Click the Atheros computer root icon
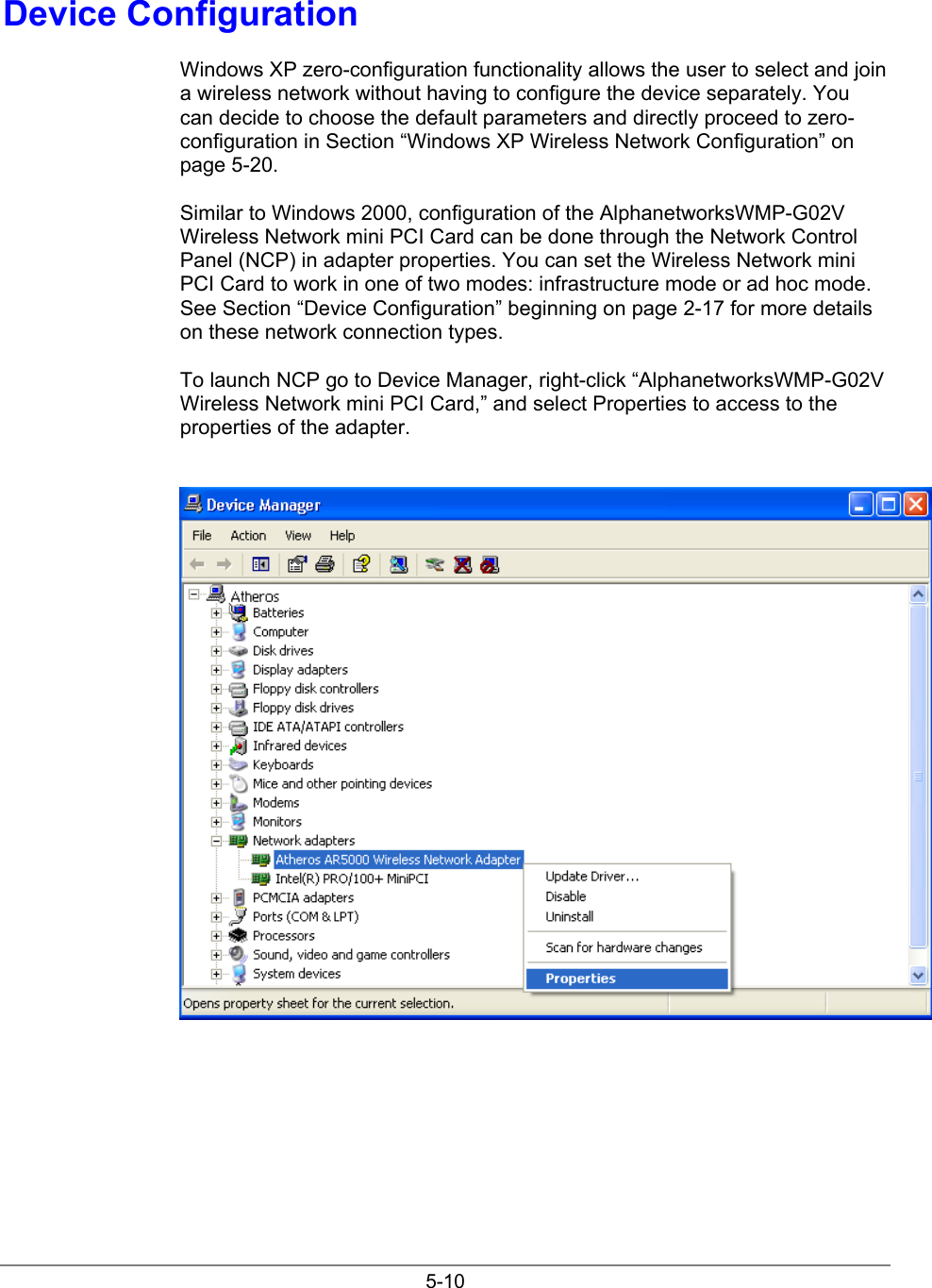The height and width of the screenshot is (1288, 932). click(x=216, y=594)
